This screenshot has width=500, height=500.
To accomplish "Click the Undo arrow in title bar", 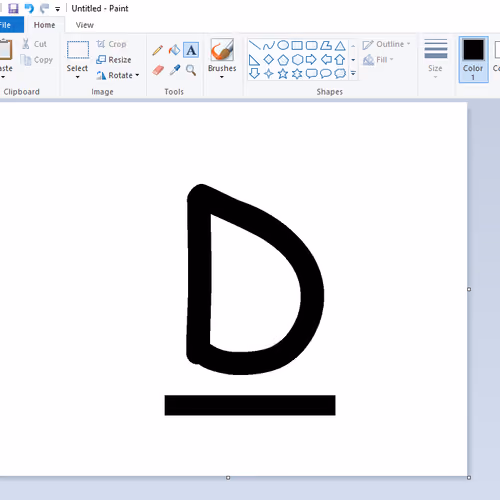I will [x=29, y=8].
